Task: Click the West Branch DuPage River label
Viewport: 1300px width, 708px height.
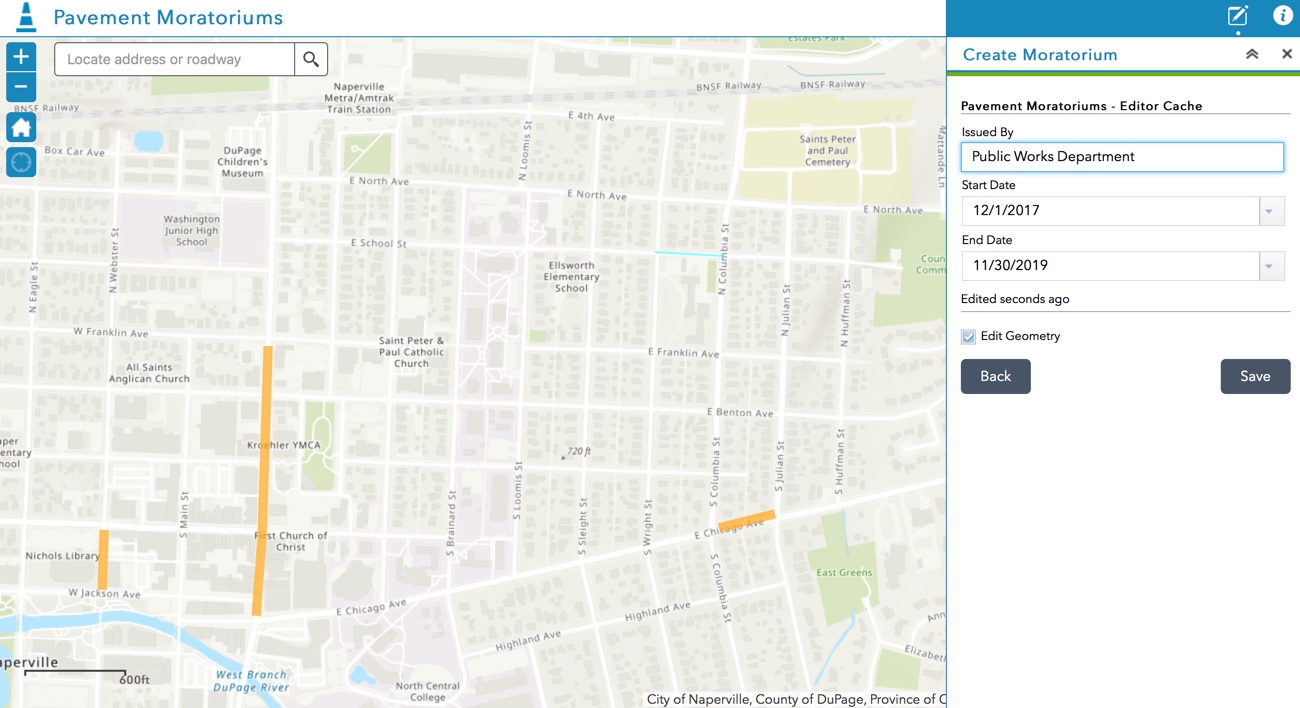Action: (x=252, y=681)
